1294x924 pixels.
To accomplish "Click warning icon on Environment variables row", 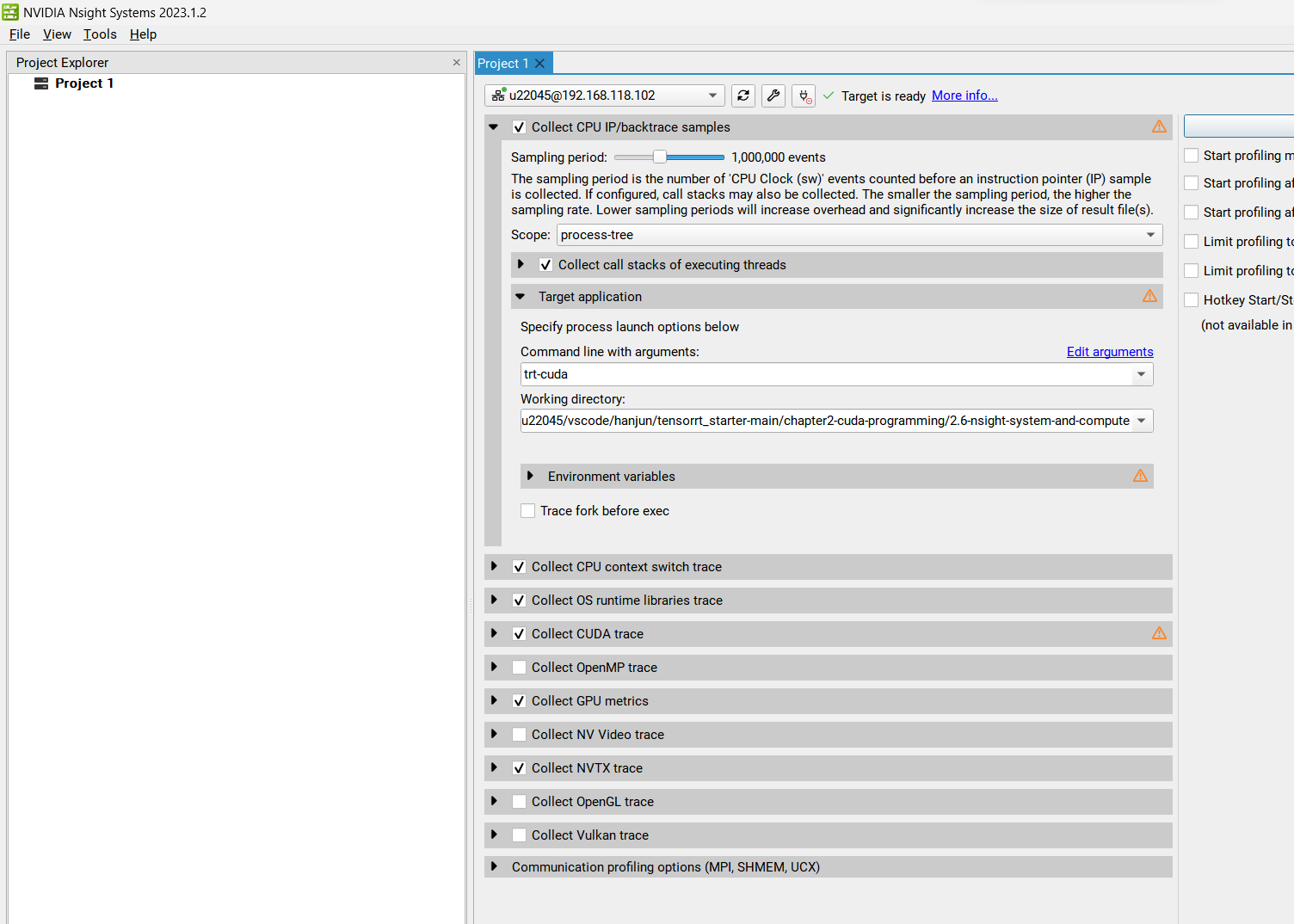I will click(1140, 476).
